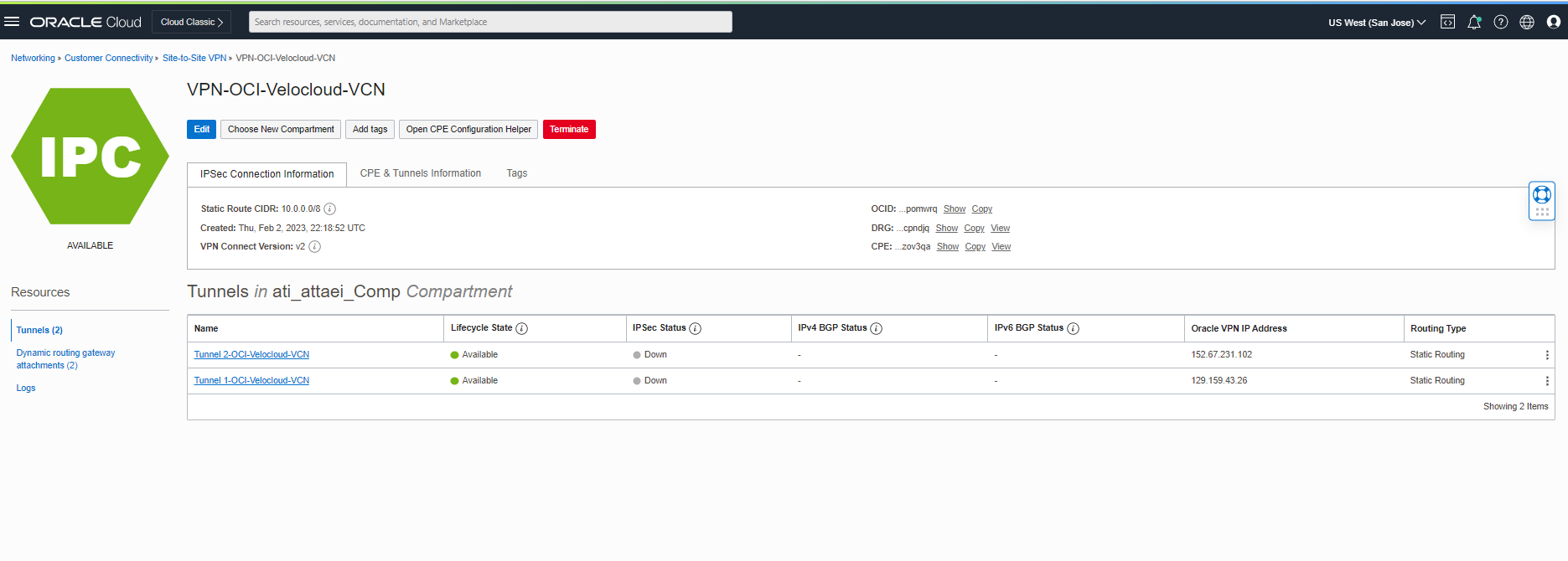Open the hamburger navigation menu
1568x561 pixels.
click(12, 22)
